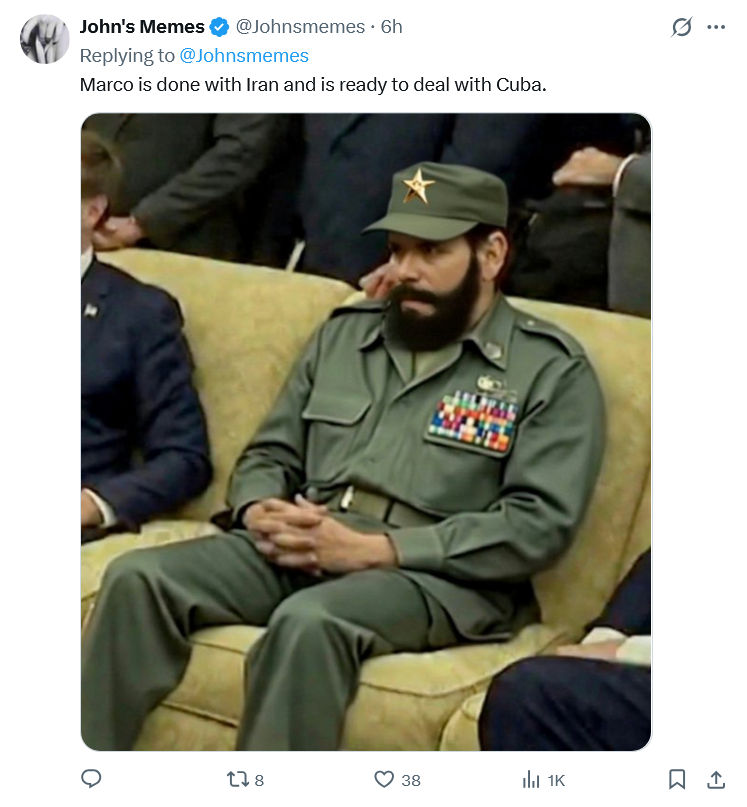Click the 1K views count
Viewport: 747px width, 807px height.
pos(556,780)
